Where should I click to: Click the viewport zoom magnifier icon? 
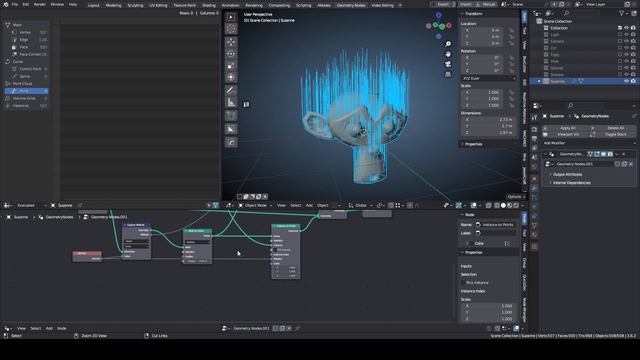coord(448,44)
